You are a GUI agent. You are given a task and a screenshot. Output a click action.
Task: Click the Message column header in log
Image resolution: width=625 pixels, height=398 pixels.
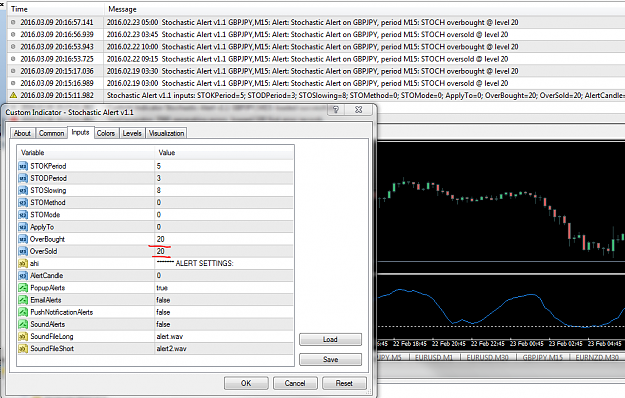pyautogui.click(x=364, y=9)
